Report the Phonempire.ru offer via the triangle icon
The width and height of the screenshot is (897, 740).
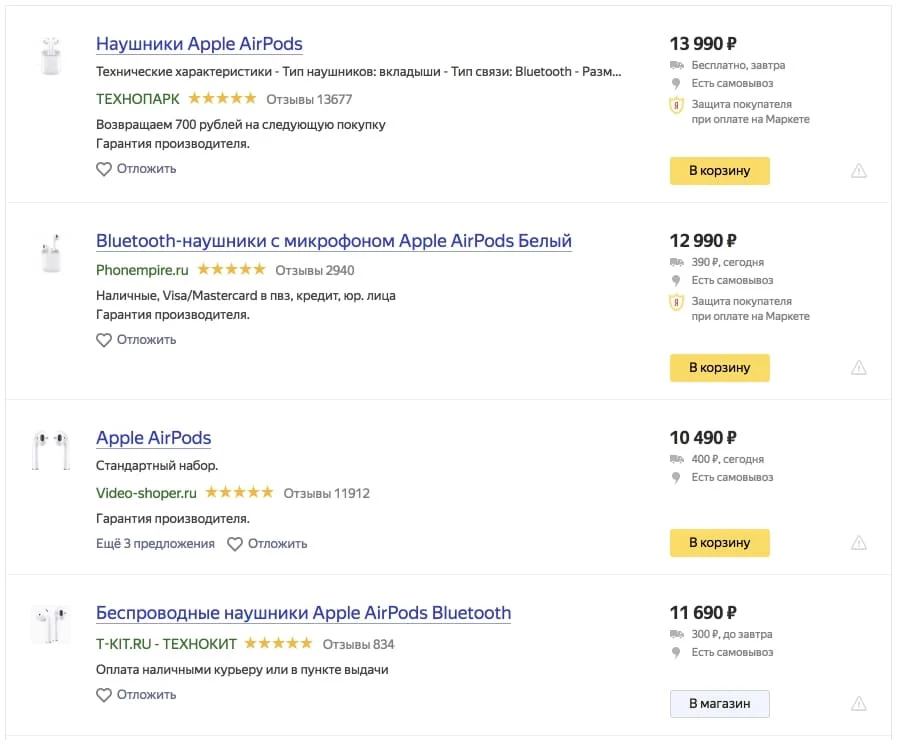[859, 367]
